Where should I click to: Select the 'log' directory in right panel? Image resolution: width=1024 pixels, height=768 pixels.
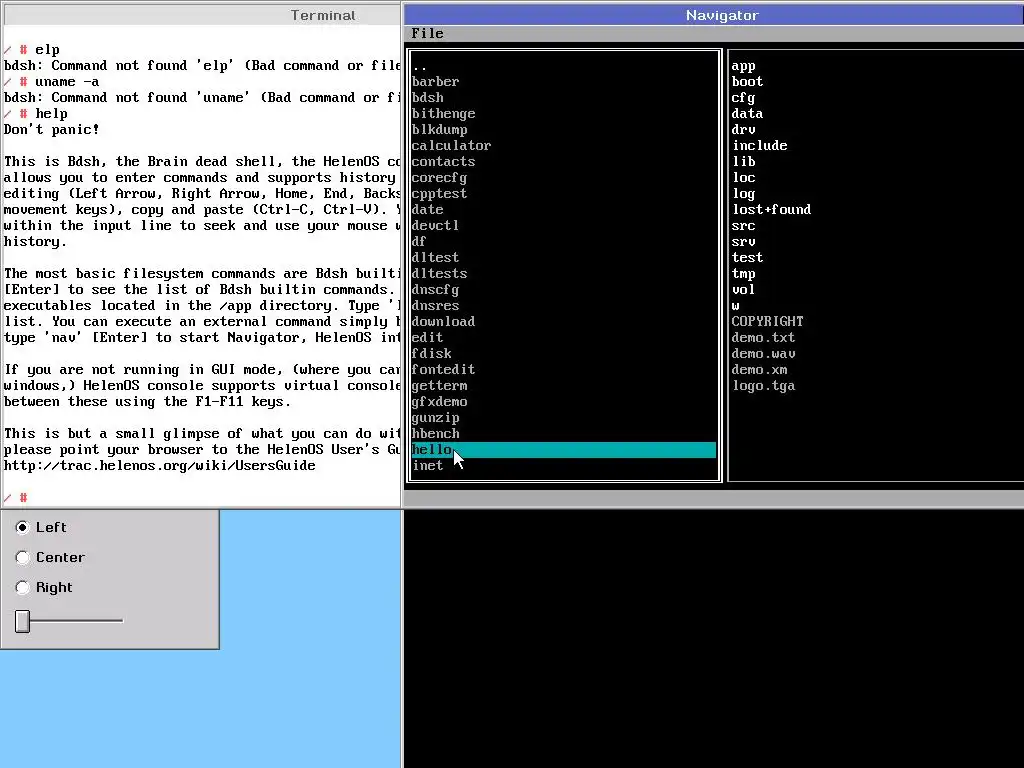[743, 193]
